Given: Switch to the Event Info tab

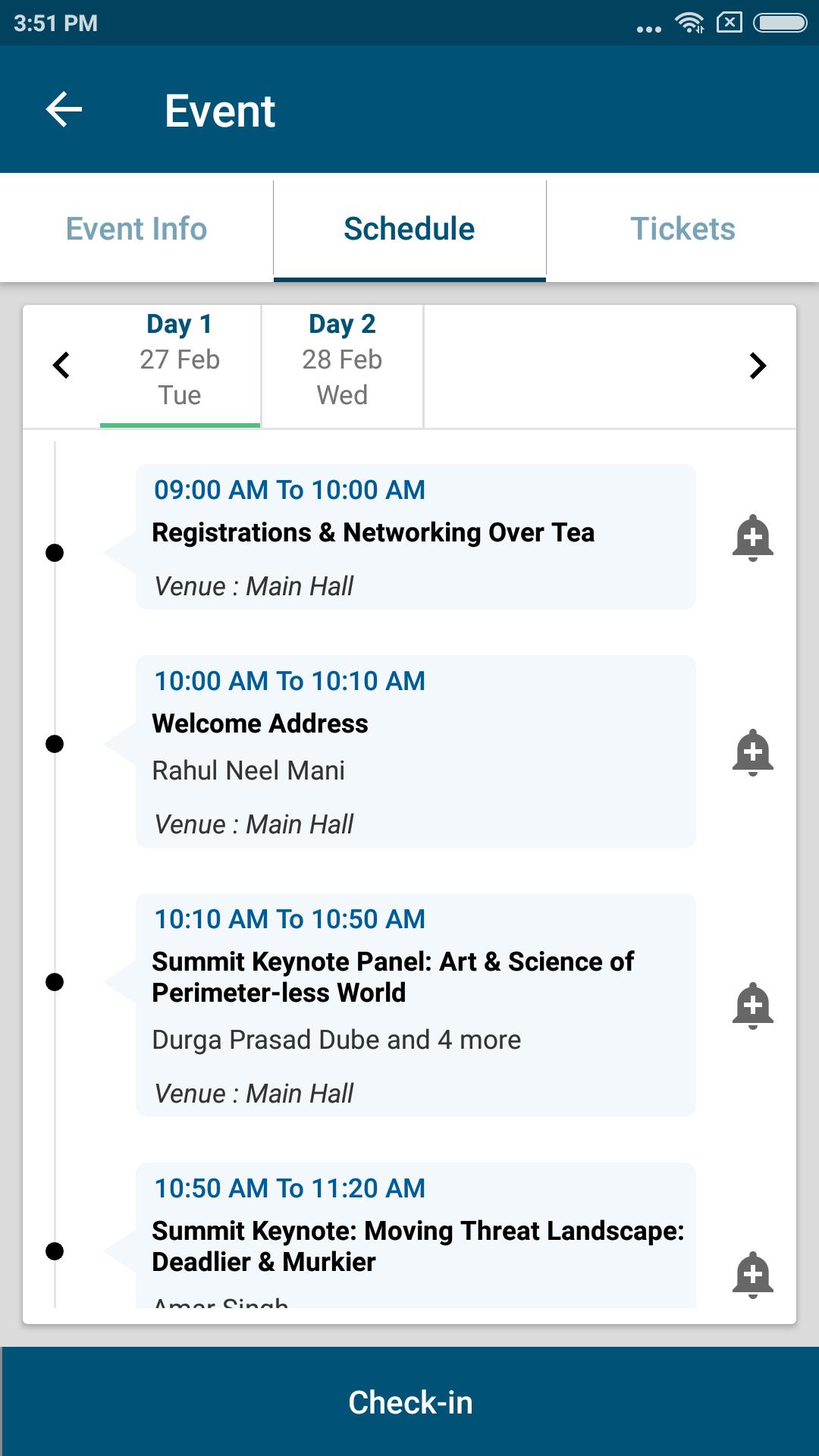Looking at the screenshot, I should (136, 229).
